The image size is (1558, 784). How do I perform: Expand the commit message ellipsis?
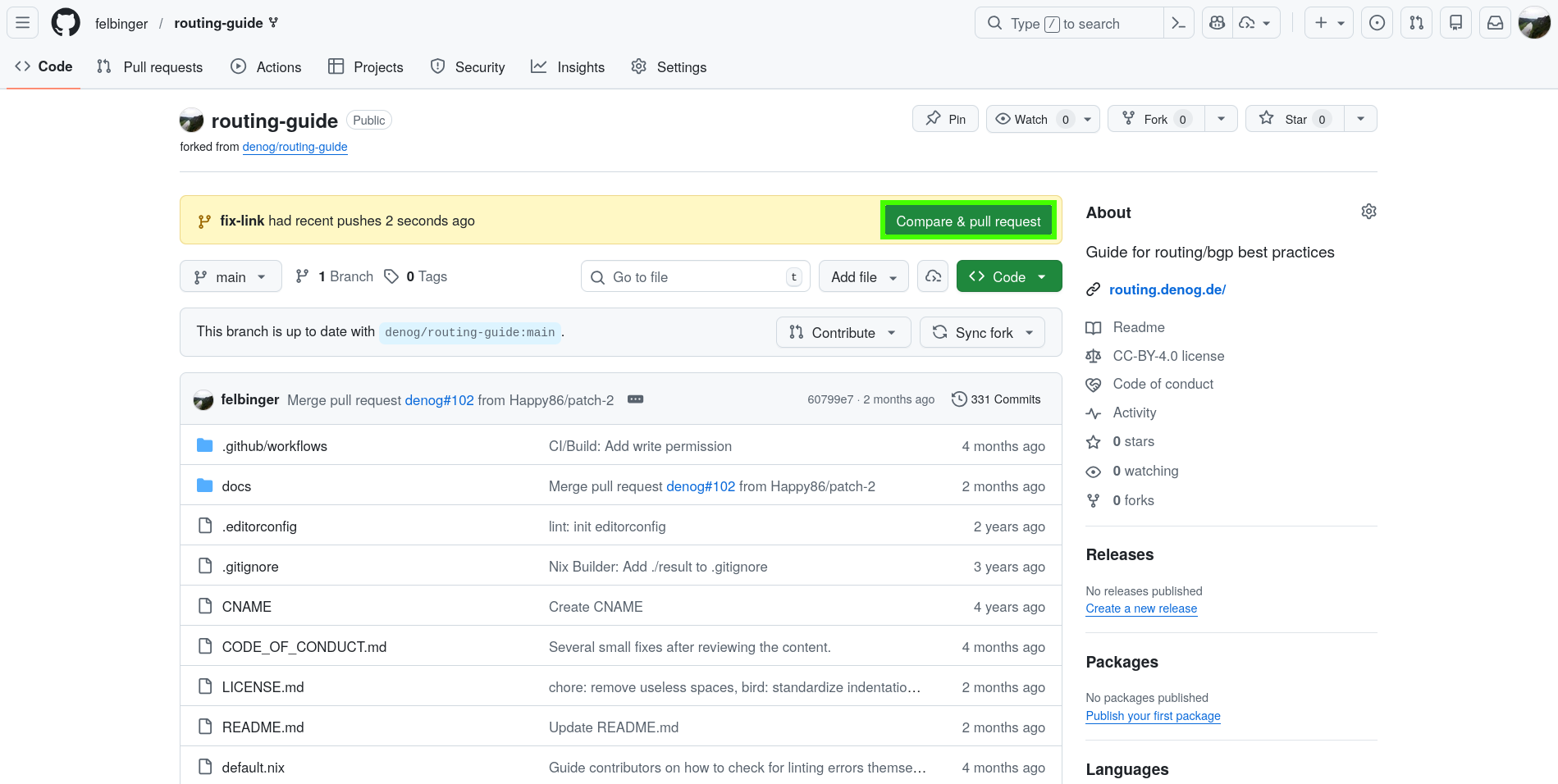(x=635, y=399)
